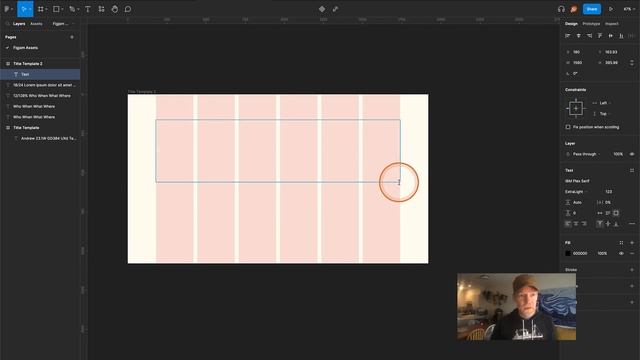Switch to the Design tab
Screen dimensions: 640x360
[571, 24]
